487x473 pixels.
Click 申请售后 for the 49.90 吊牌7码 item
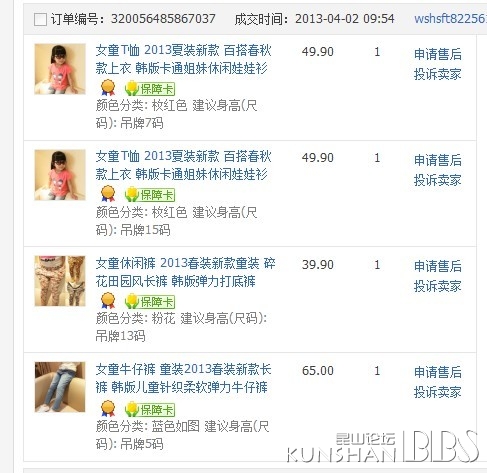click(x=438, y=54)
